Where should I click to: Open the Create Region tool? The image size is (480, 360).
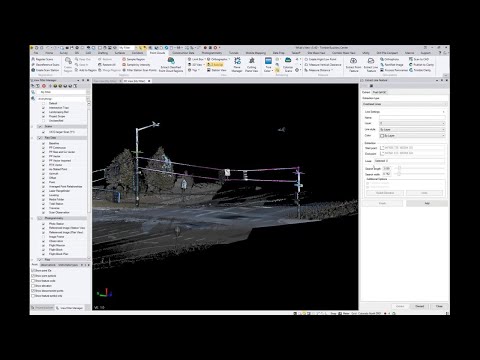(x=68, y=64)
